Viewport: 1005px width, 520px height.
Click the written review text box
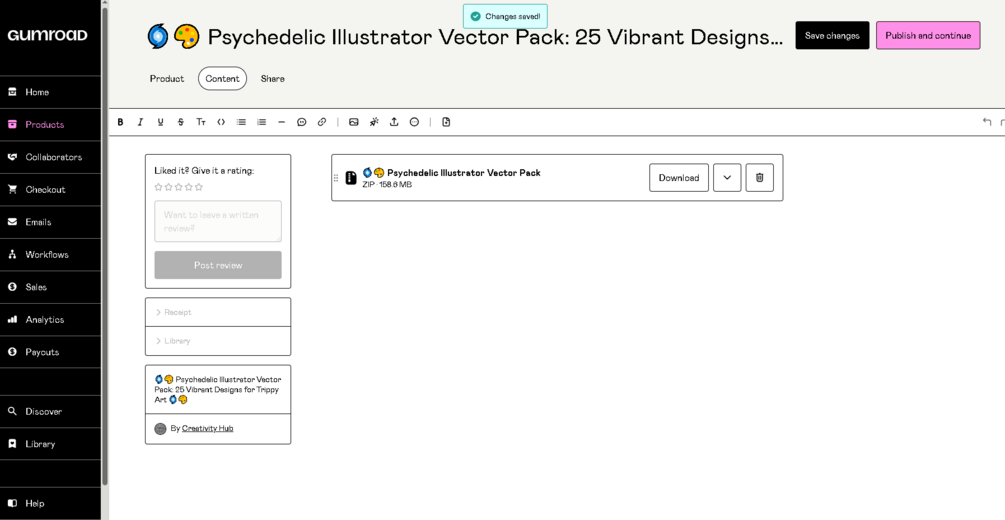pos(218,221)
